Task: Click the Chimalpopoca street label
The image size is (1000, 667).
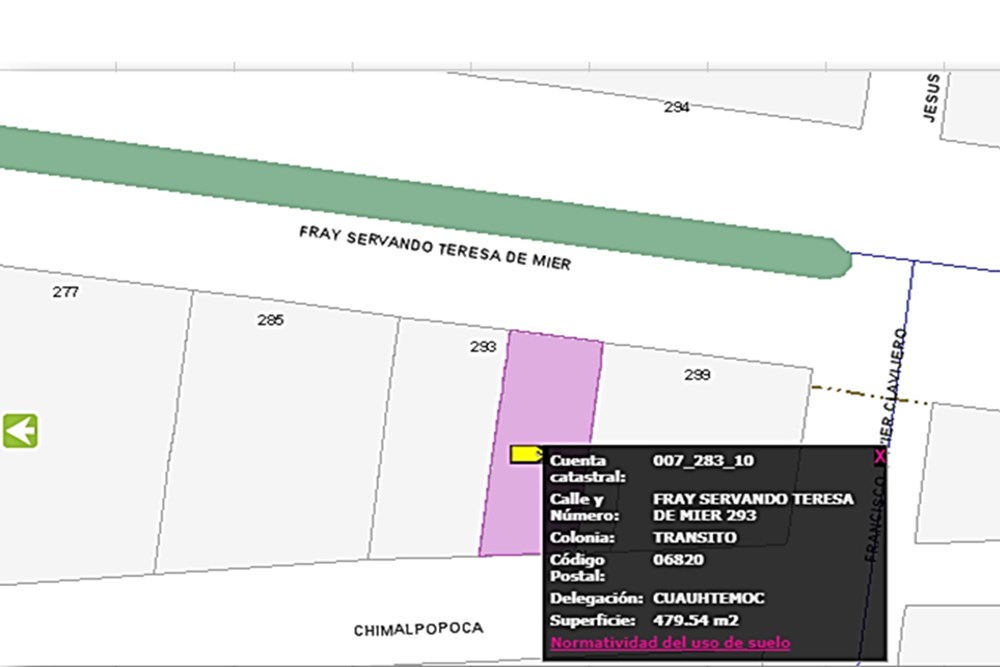Action: click(x=418, y=629)
